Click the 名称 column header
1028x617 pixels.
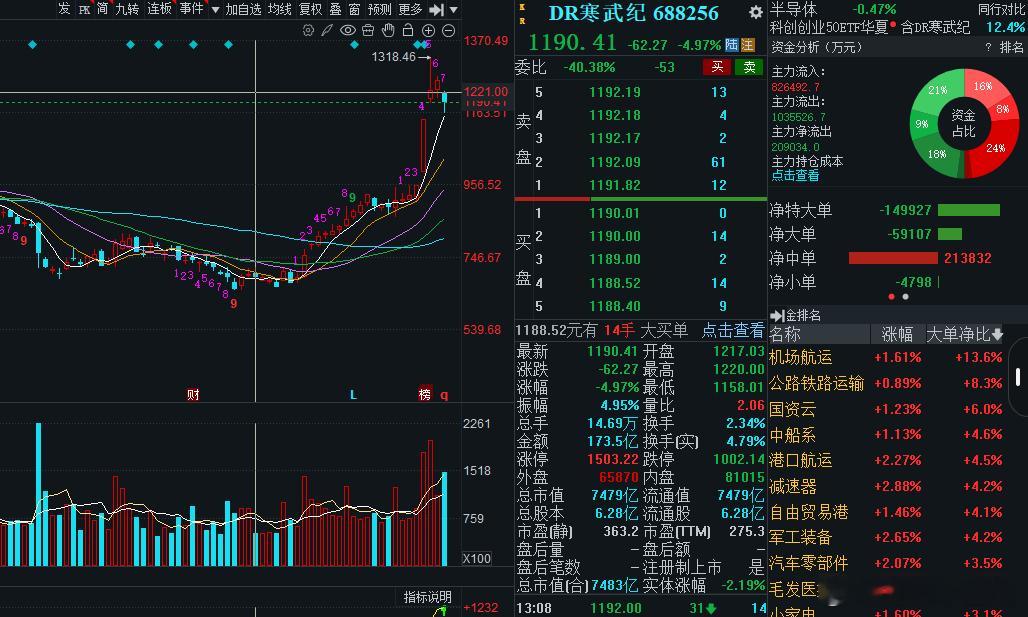click(x=785, y=334)
